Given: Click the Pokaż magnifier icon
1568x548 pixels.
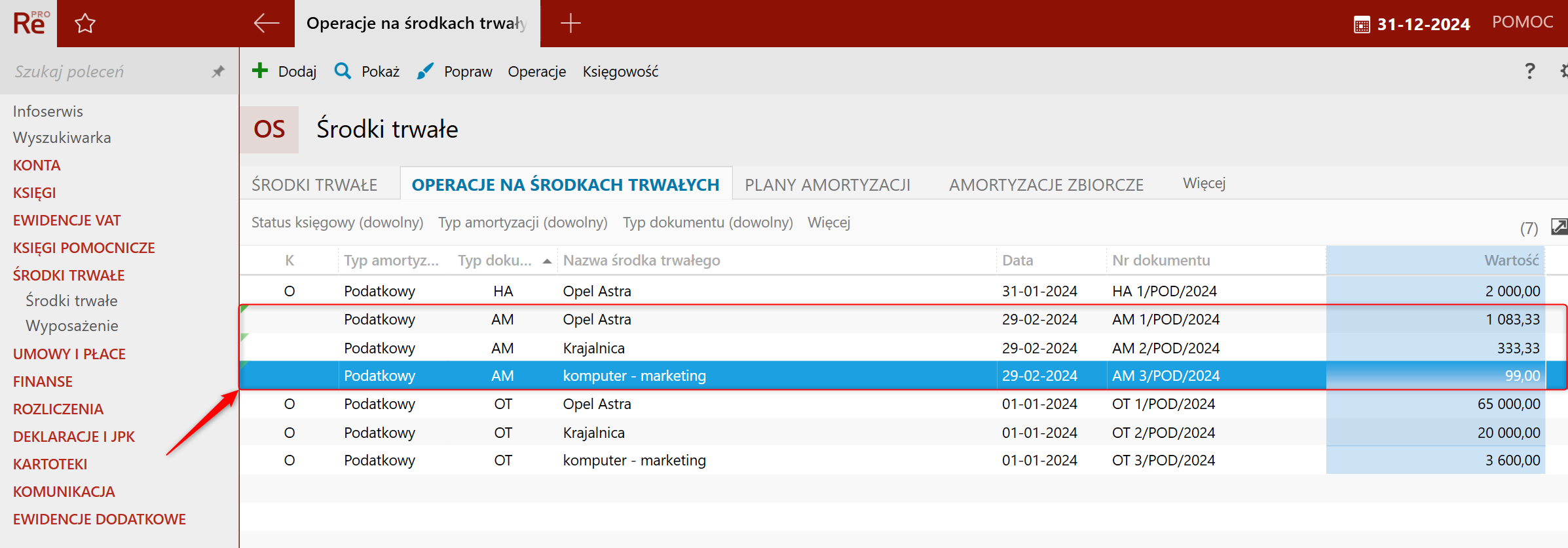Looking at the screenshot, I should click(343, 71).
